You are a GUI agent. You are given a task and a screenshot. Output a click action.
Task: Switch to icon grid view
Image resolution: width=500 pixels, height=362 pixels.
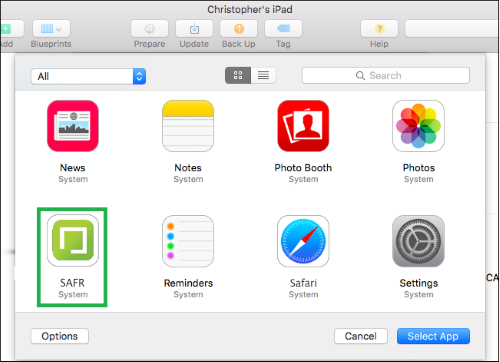(238, 75)
